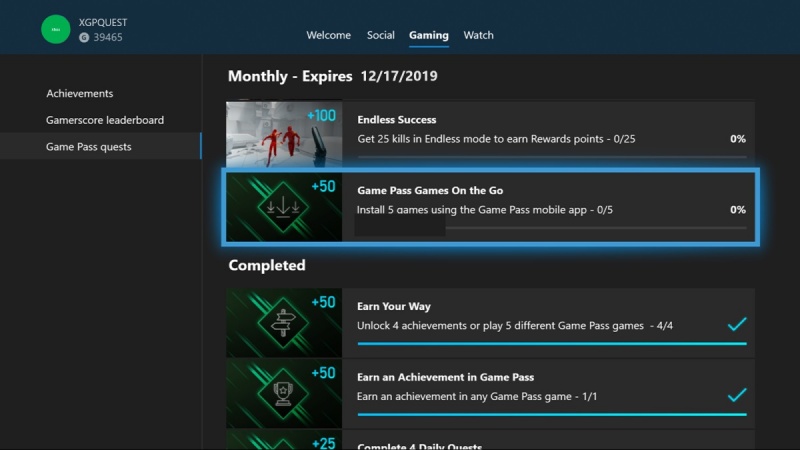Click 'Install 5 games using the Game Pass mobile app' text
Viewport: 800px width, 450px height.
tap(485, 210)
